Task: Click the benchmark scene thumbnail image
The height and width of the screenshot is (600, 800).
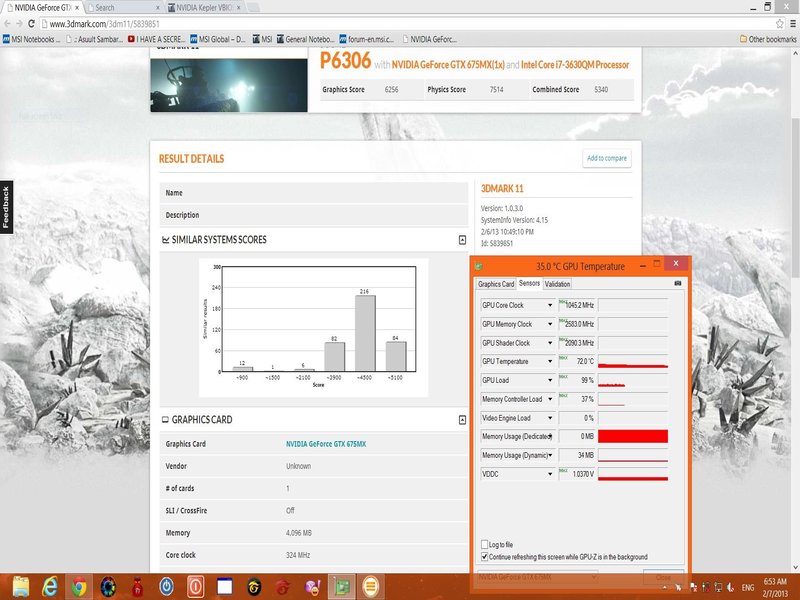Action: (229, 85)
